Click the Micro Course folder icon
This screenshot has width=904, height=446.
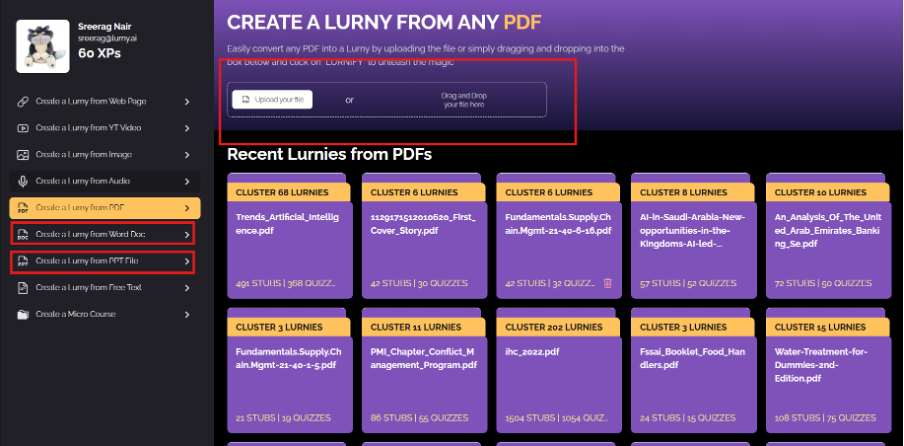(x=23, y=315)
